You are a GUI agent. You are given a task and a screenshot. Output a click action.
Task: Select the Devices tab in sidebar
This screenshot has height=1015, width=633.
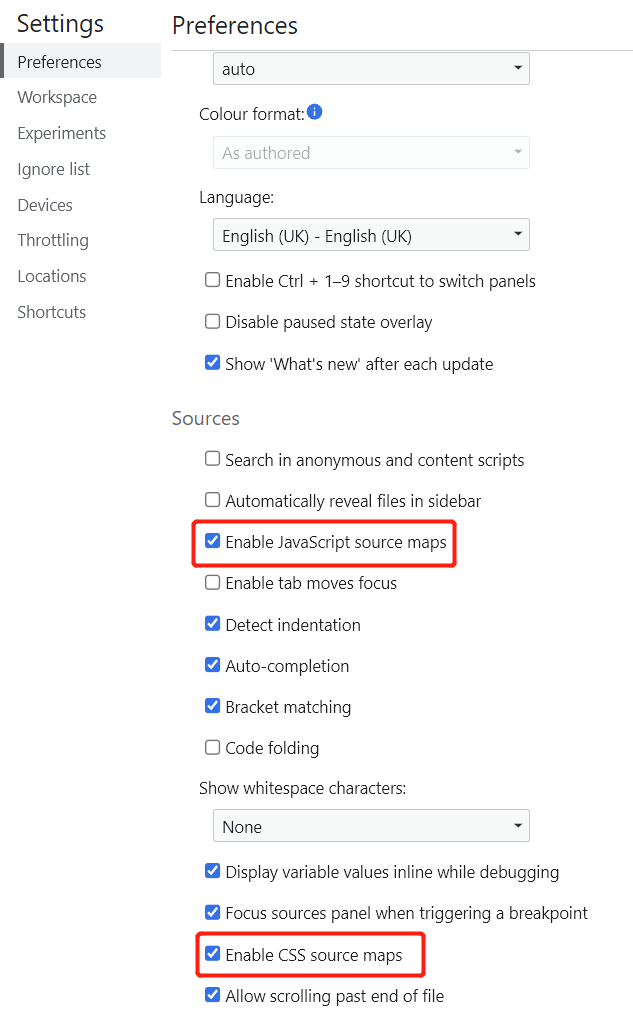point(45,205)
